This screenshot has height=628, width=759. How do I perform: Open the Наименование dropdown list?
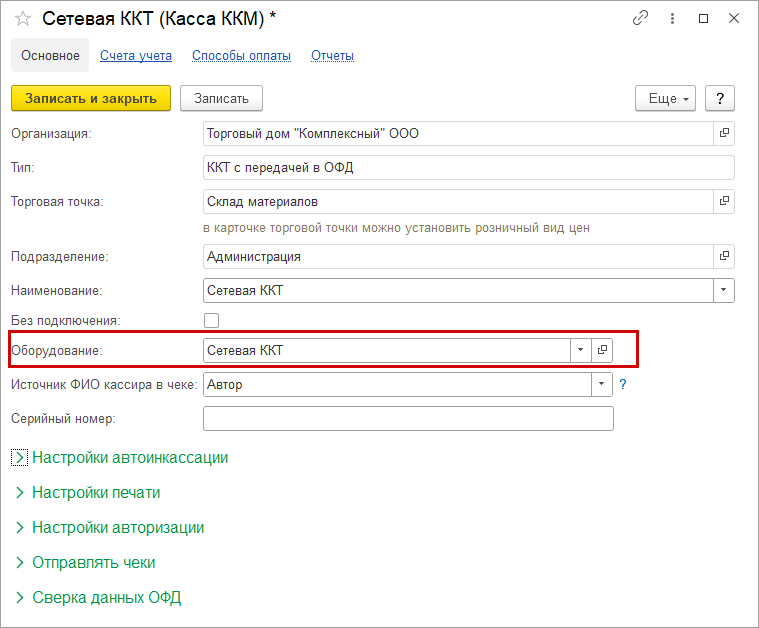[724, 291]
